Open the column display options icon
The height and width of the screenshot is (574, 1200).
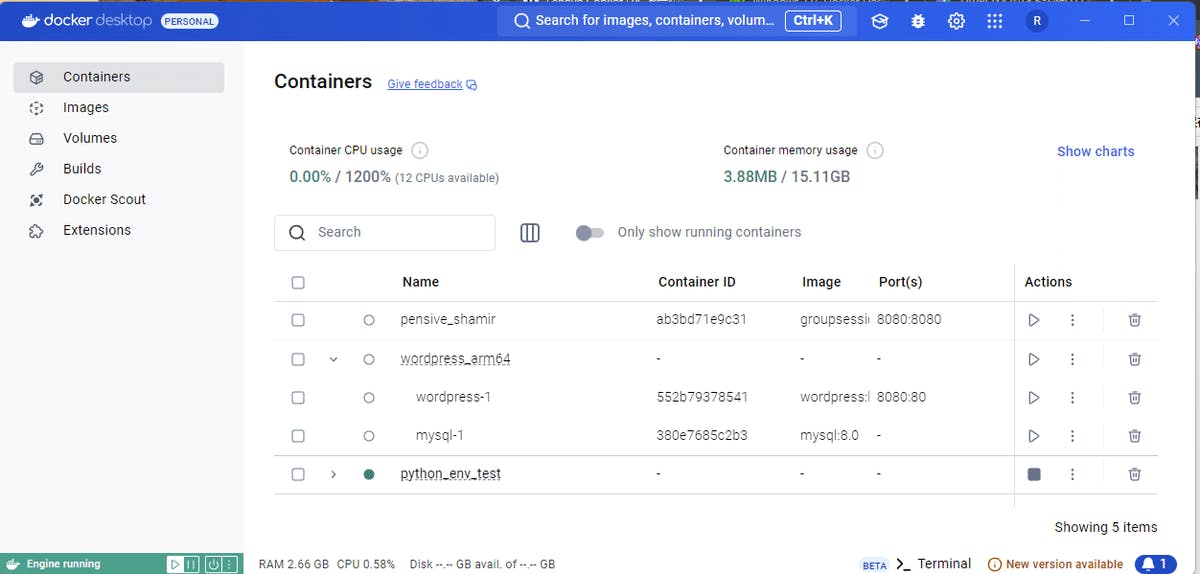click(530, 232)
